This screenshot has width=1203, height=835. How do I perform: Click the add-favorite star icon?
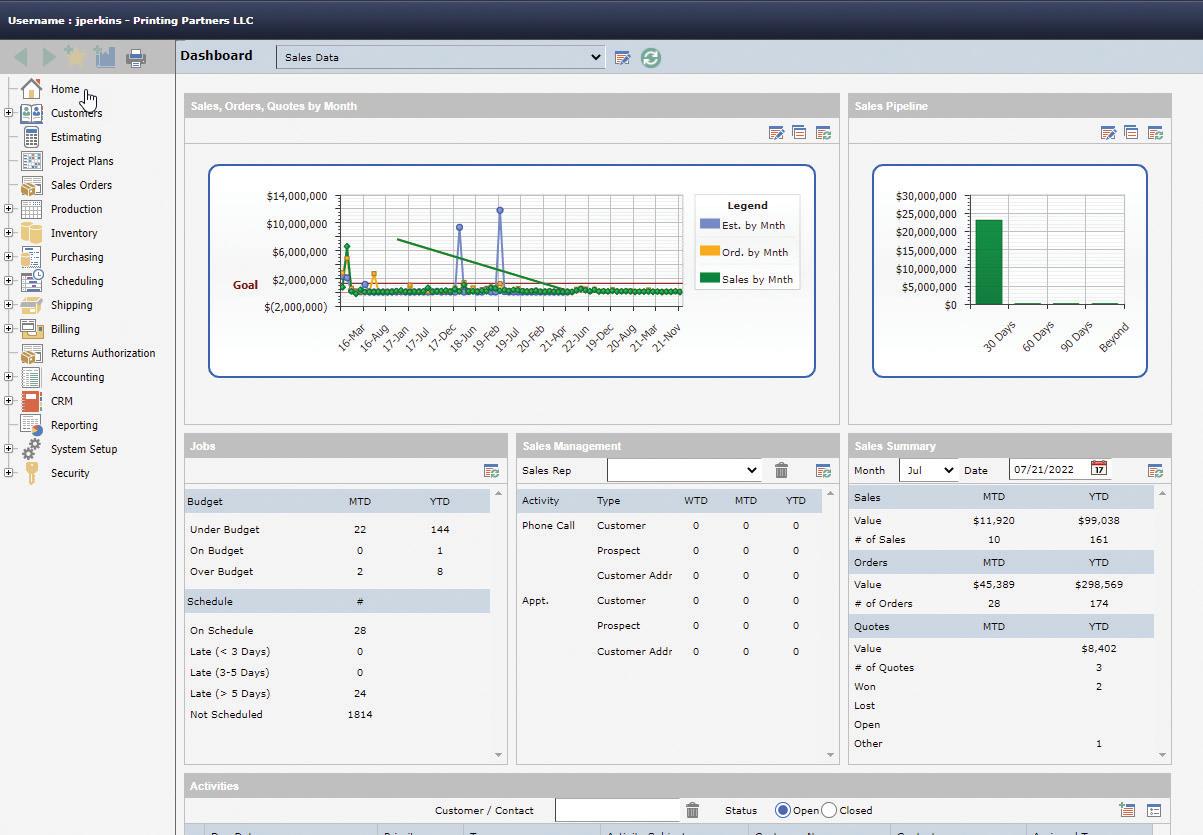[x=75, y=56]
